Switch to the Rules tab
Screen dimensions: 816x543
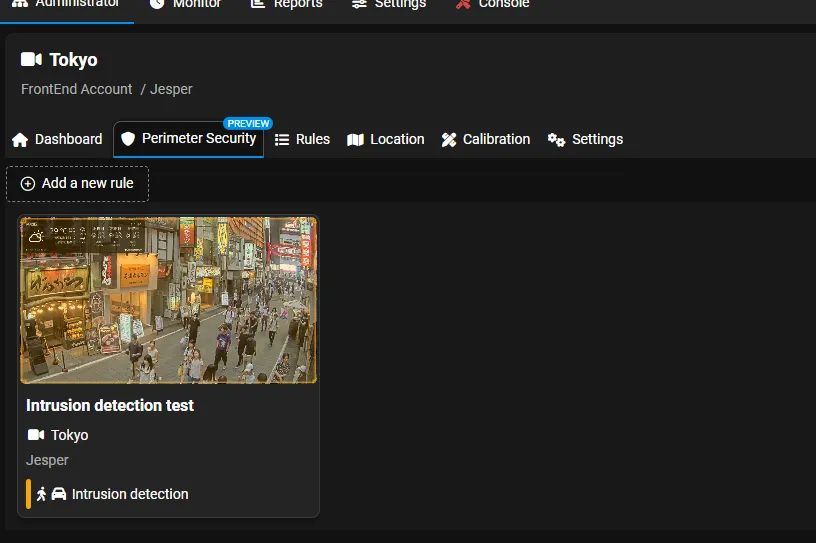302,140
